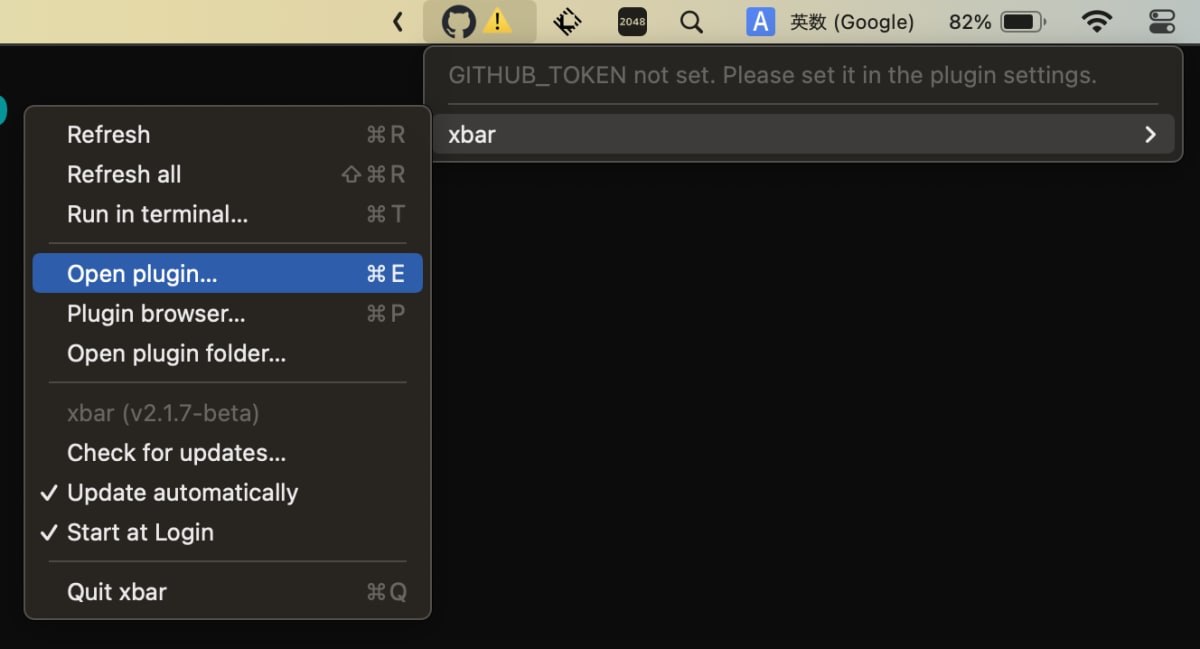The width and height of the screenshot is (1200, 649).
Task: Click the 82% battery percentage text
Action: click(x=970, y=21)
